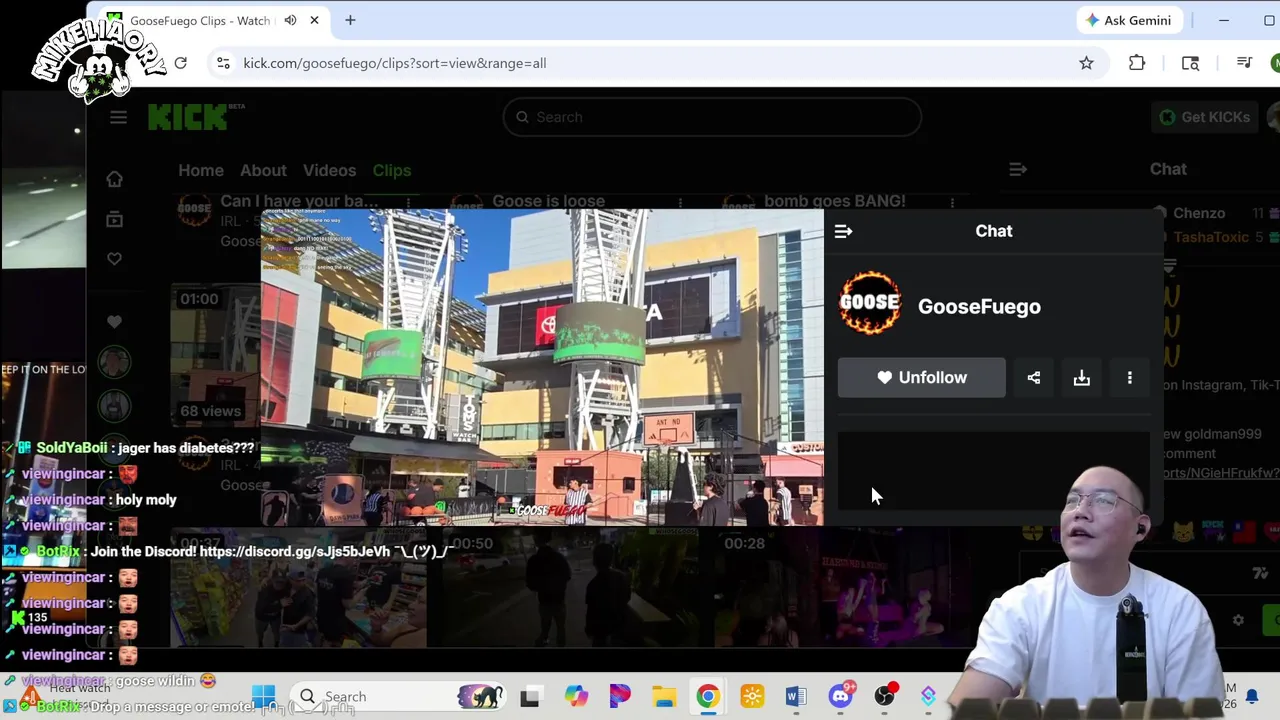Select the kick.com URL in the address bar
Screen dimensions: 1280x720
click(x=395, y=63)
